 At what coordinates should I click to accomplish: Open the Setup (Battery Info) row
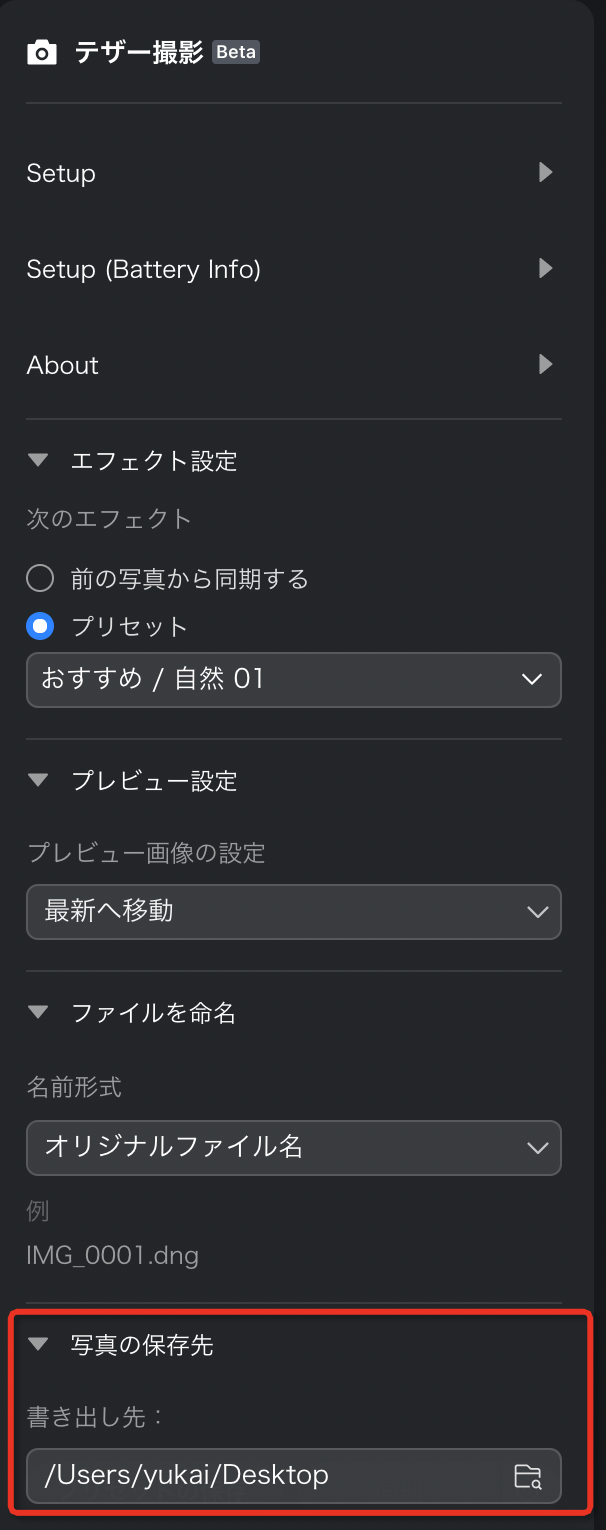tap(294, 268)
